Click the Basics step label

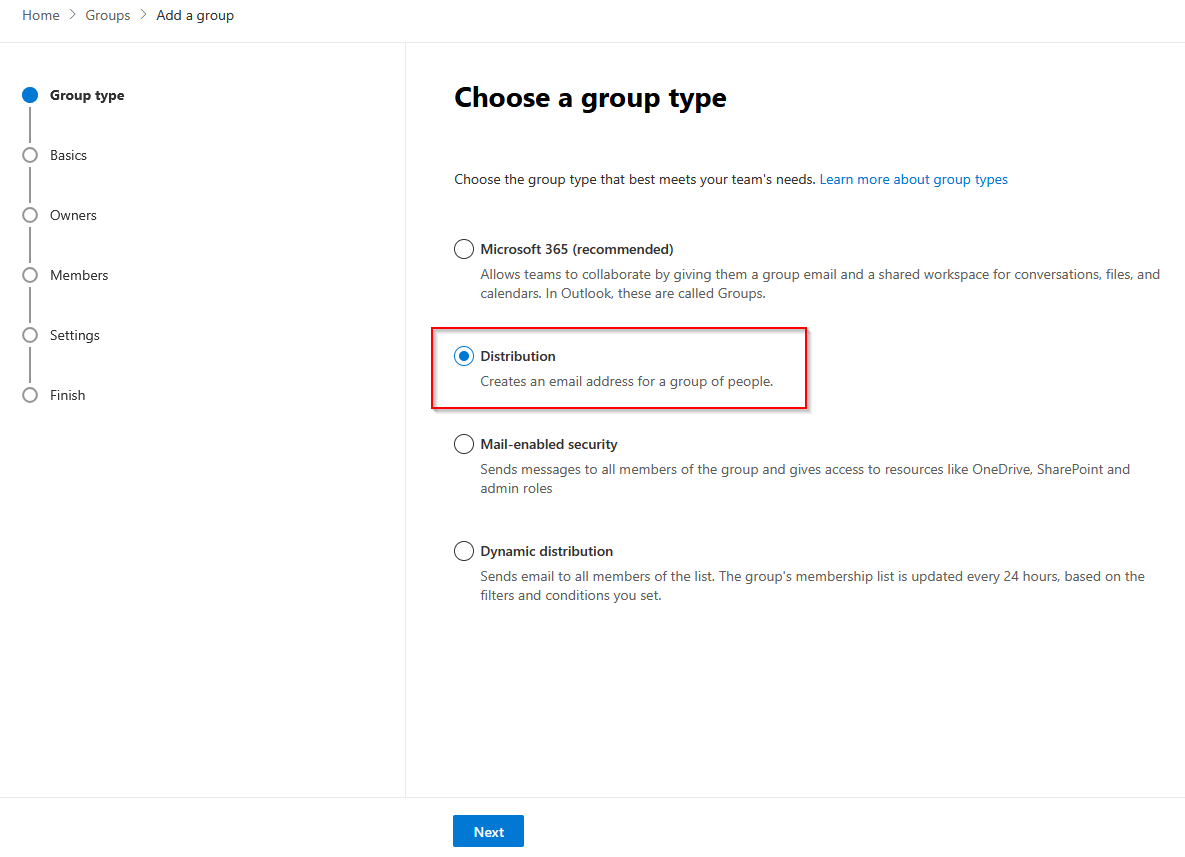(68, 156)
